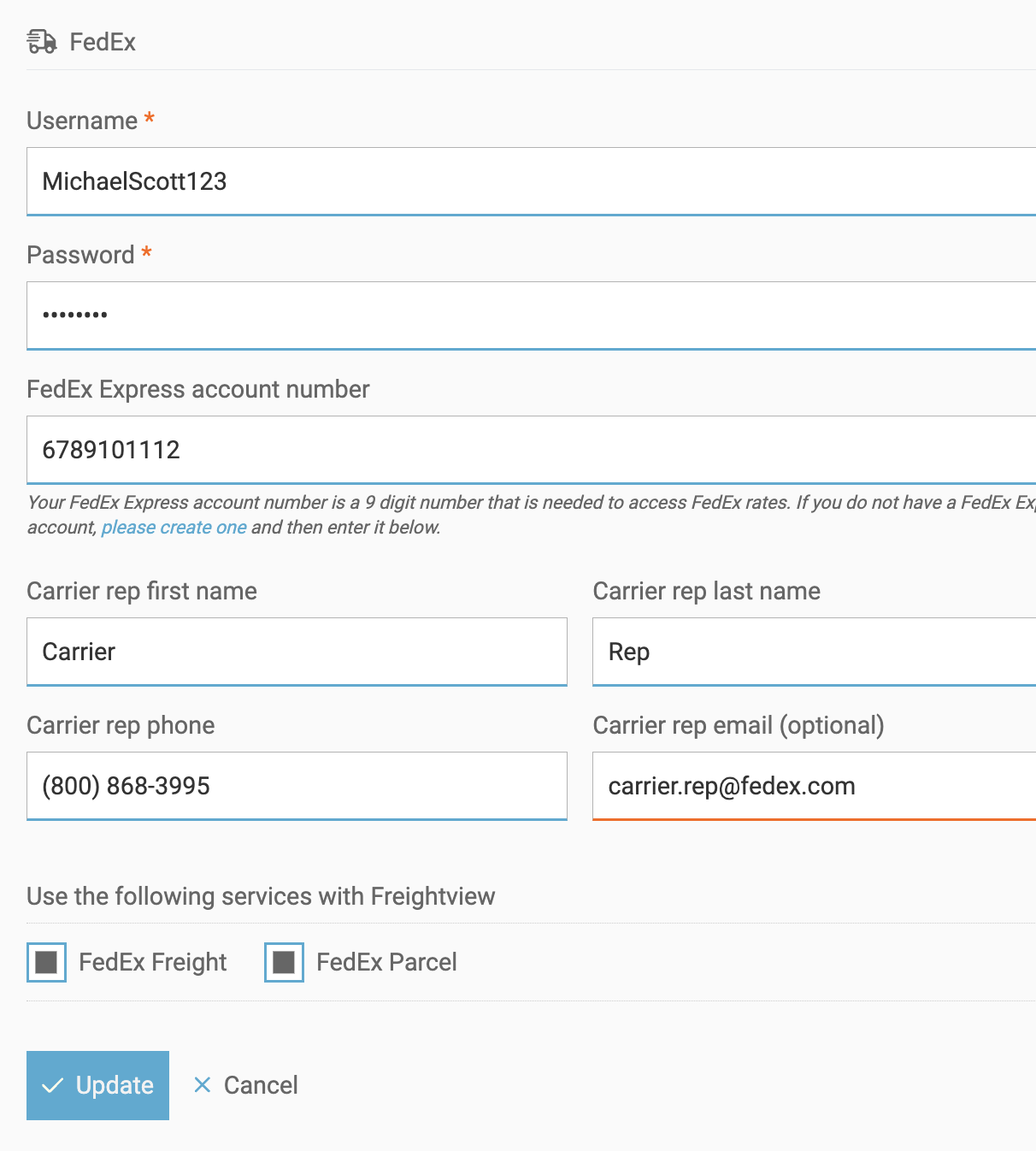Click the "FedEx Freight" checkbox label text
This screenshot has width=1036, height=1151.
(x=152, y=962)
